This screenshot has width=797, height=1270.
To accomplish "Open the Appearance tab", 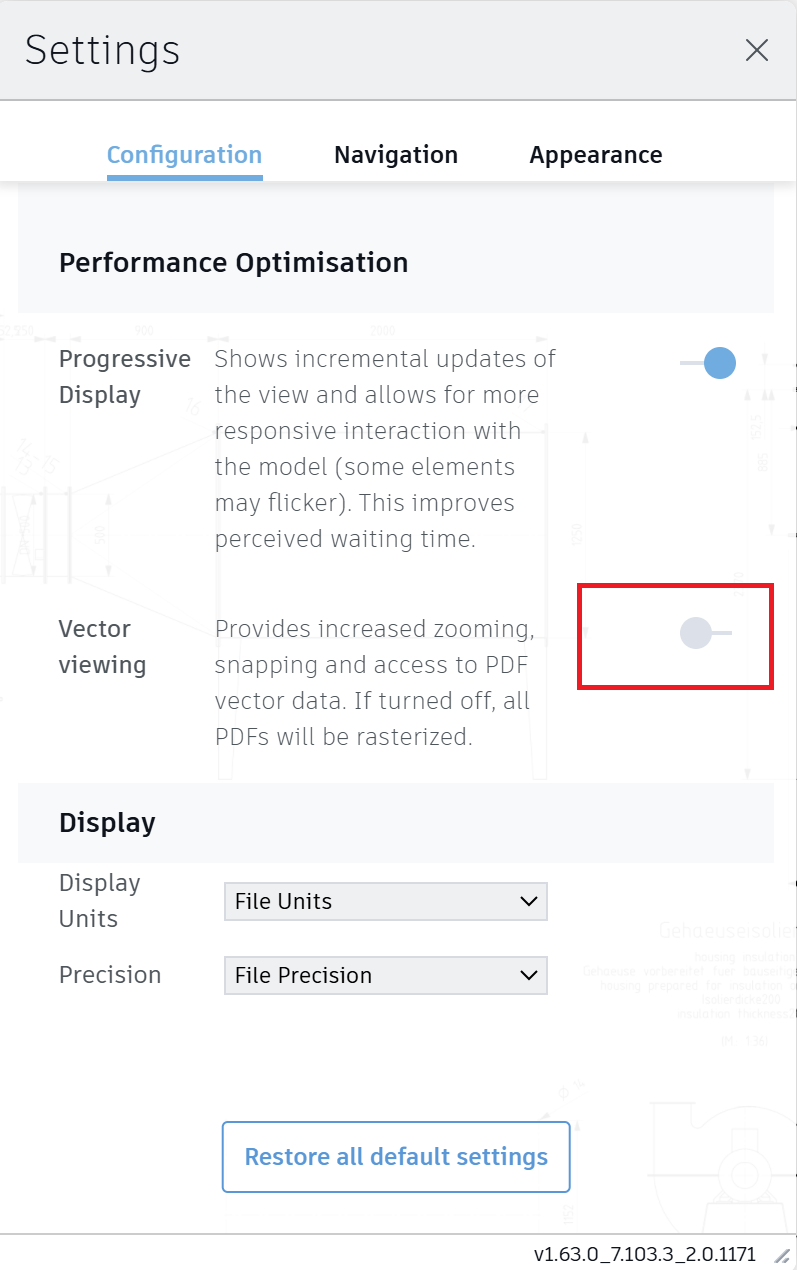I will click(x=595, y=155).
